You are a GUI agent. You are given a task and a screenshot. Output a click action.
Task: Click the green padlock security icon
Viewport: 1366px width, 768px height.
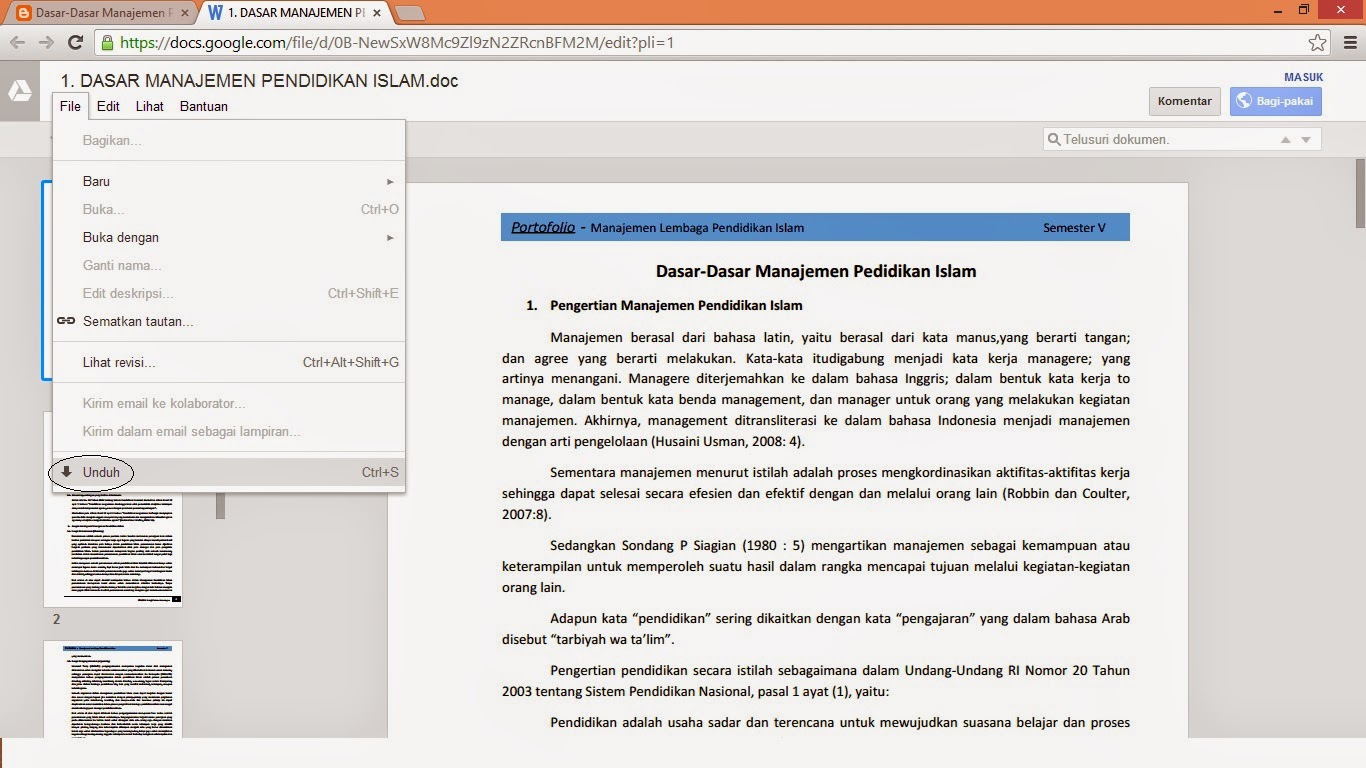[107, 43]
